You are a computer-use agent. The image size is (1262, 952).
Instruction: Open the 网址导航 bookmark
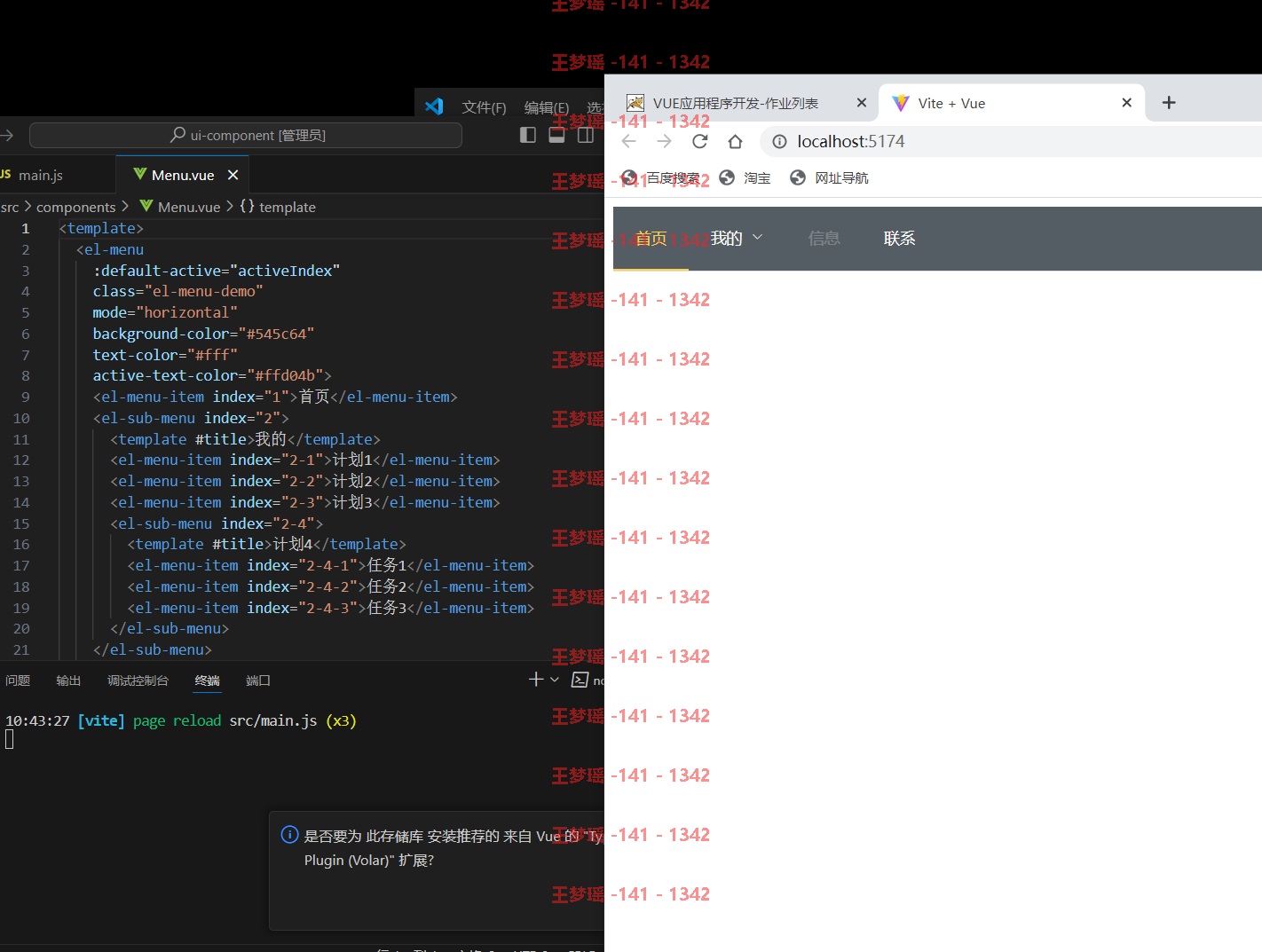click(829, 177)
